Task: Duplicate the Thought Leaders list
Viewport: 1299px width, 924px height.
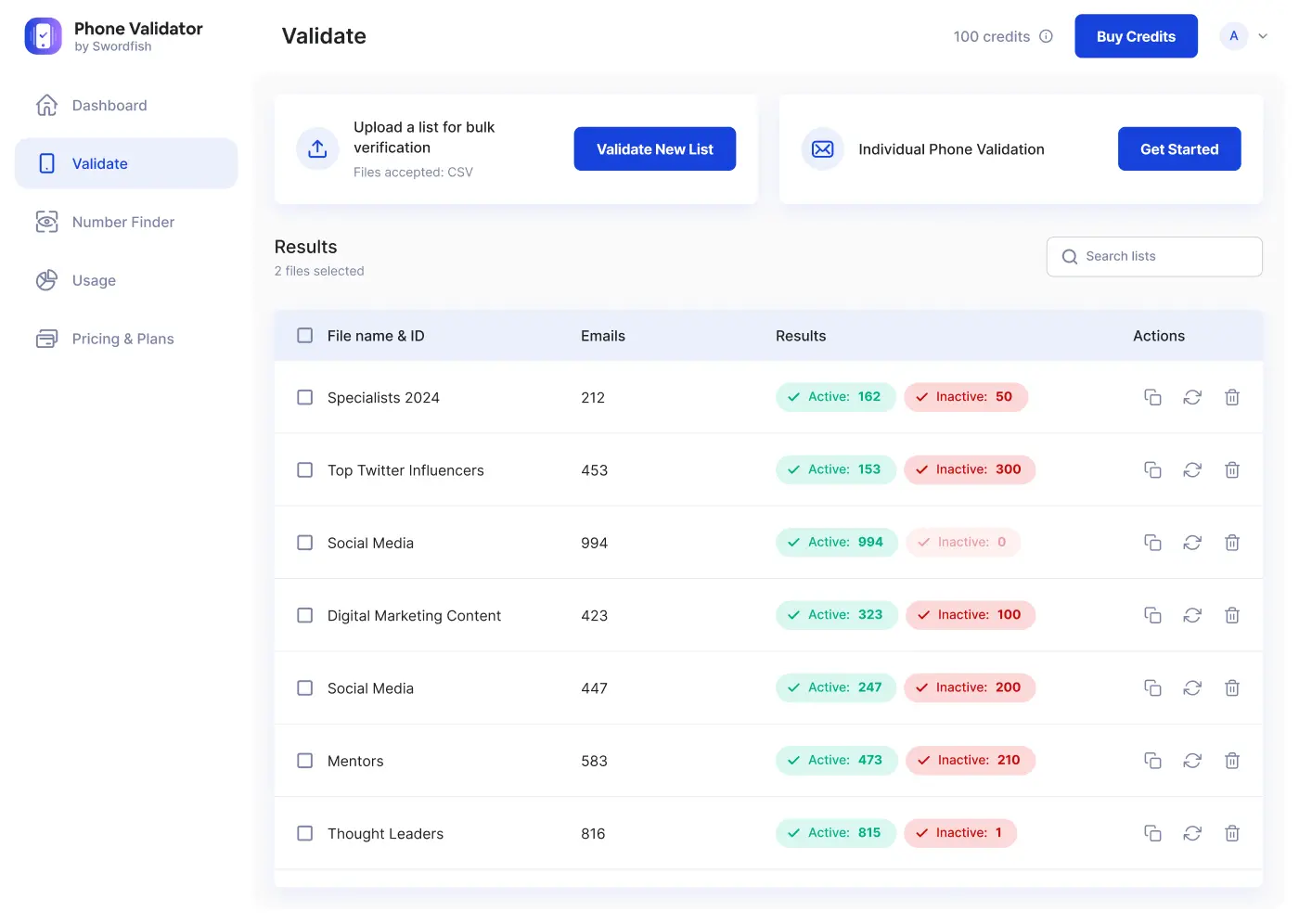Action: 1152,833
